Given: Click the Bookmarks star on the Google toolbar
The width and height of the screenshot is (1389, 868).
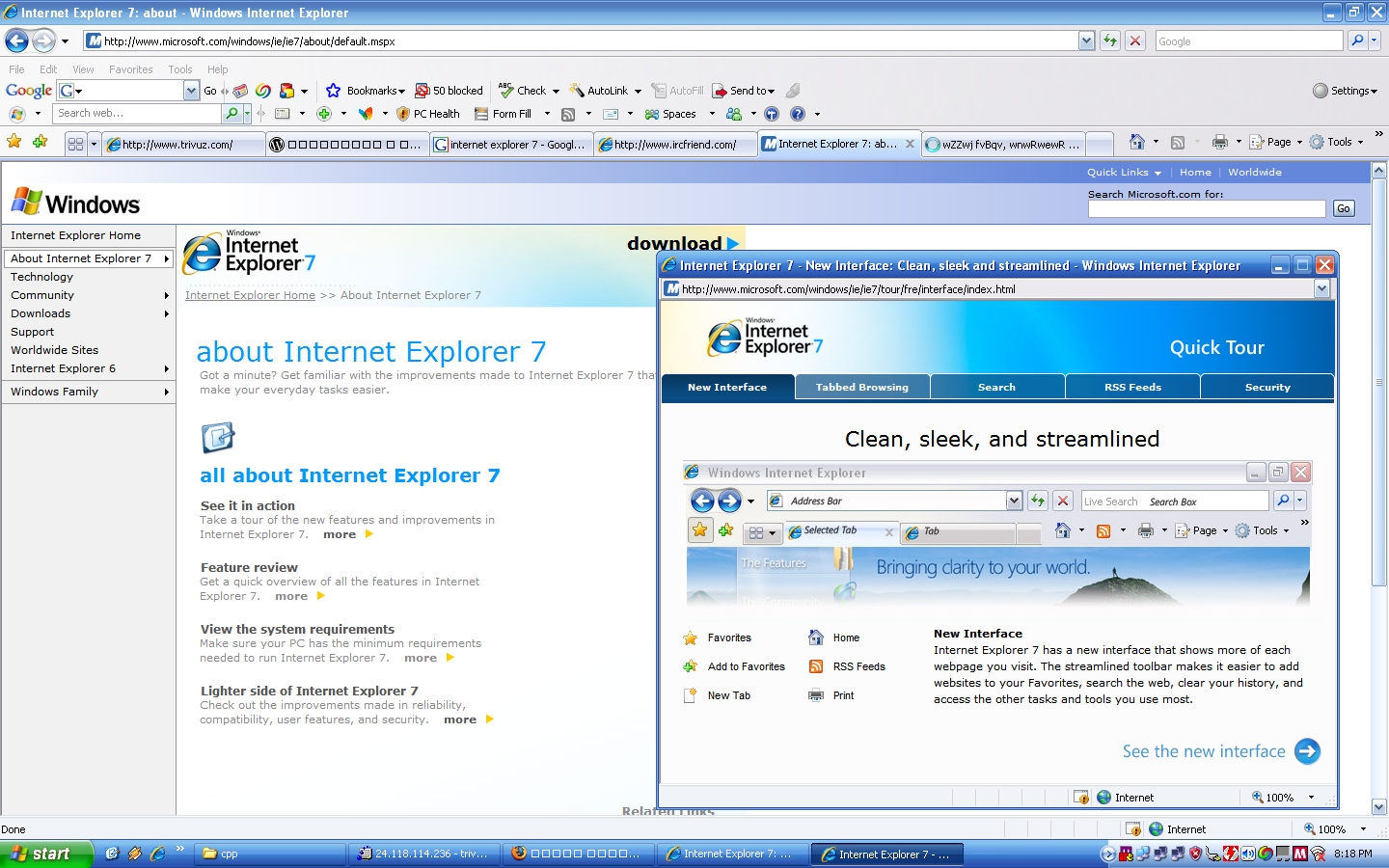Looking at the screenshot, I should [333, 91].
